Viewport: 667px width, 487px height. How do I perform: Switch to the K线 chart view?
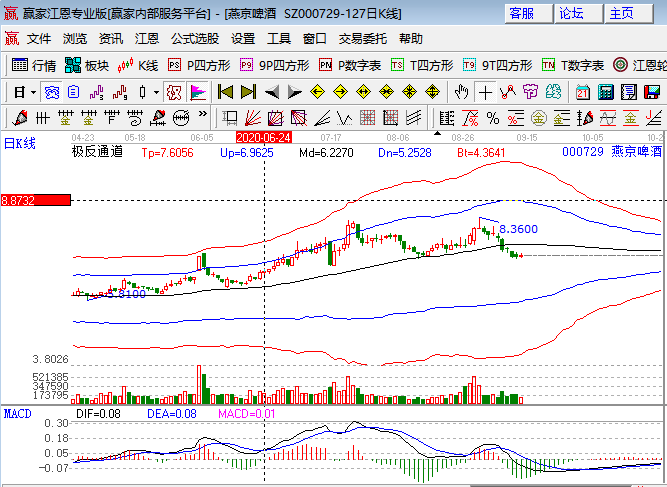pos(138,65)
